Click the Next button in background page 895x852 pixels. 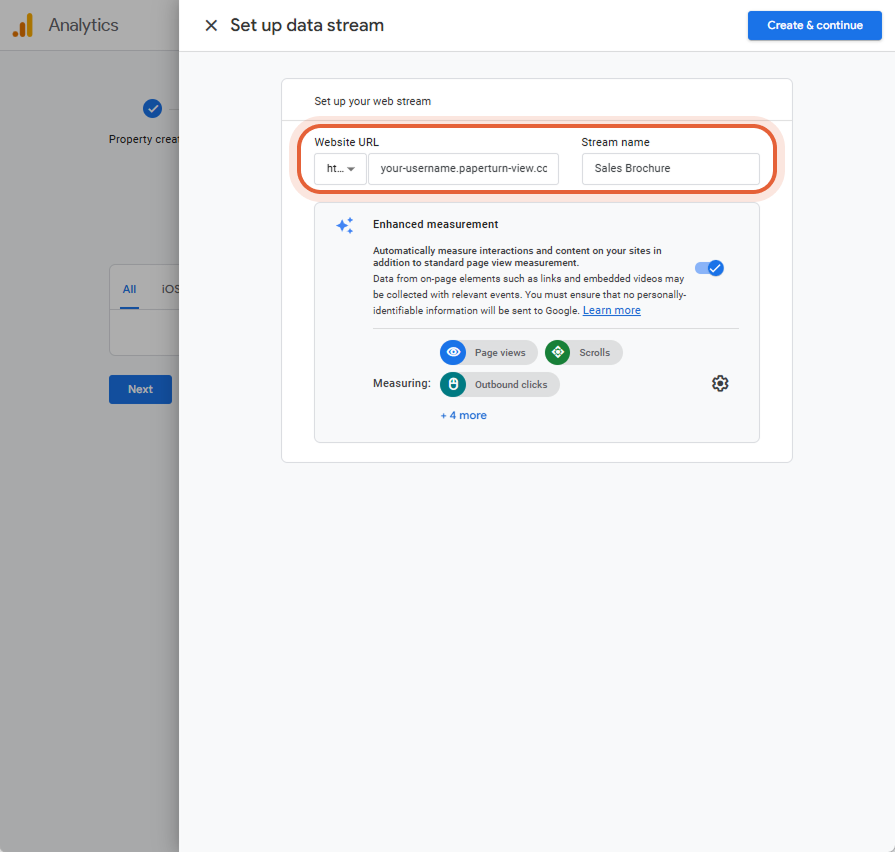[140, 389]
